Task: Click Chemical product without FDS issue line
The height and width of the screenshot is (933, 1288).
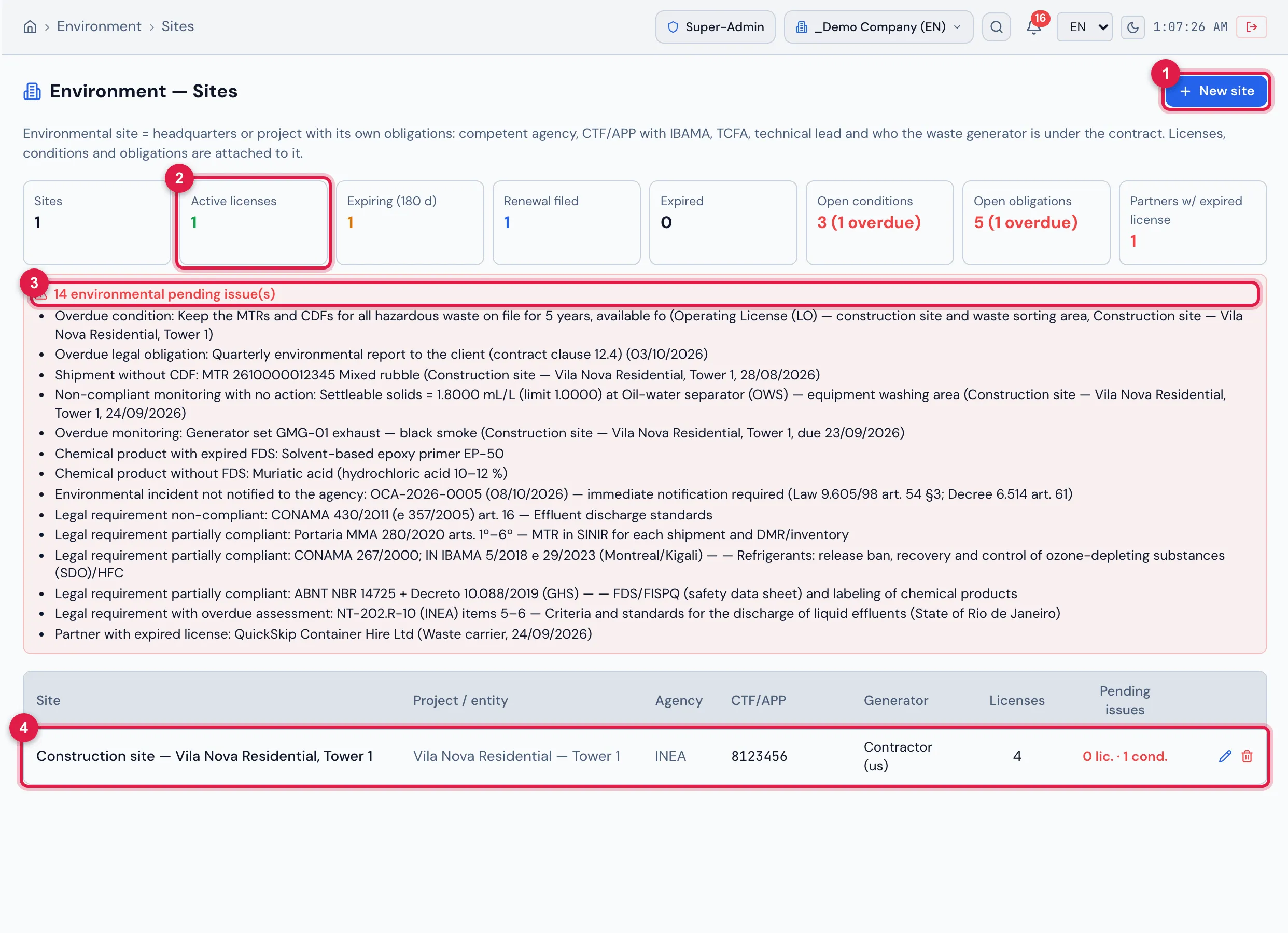Action: (281, 473)
